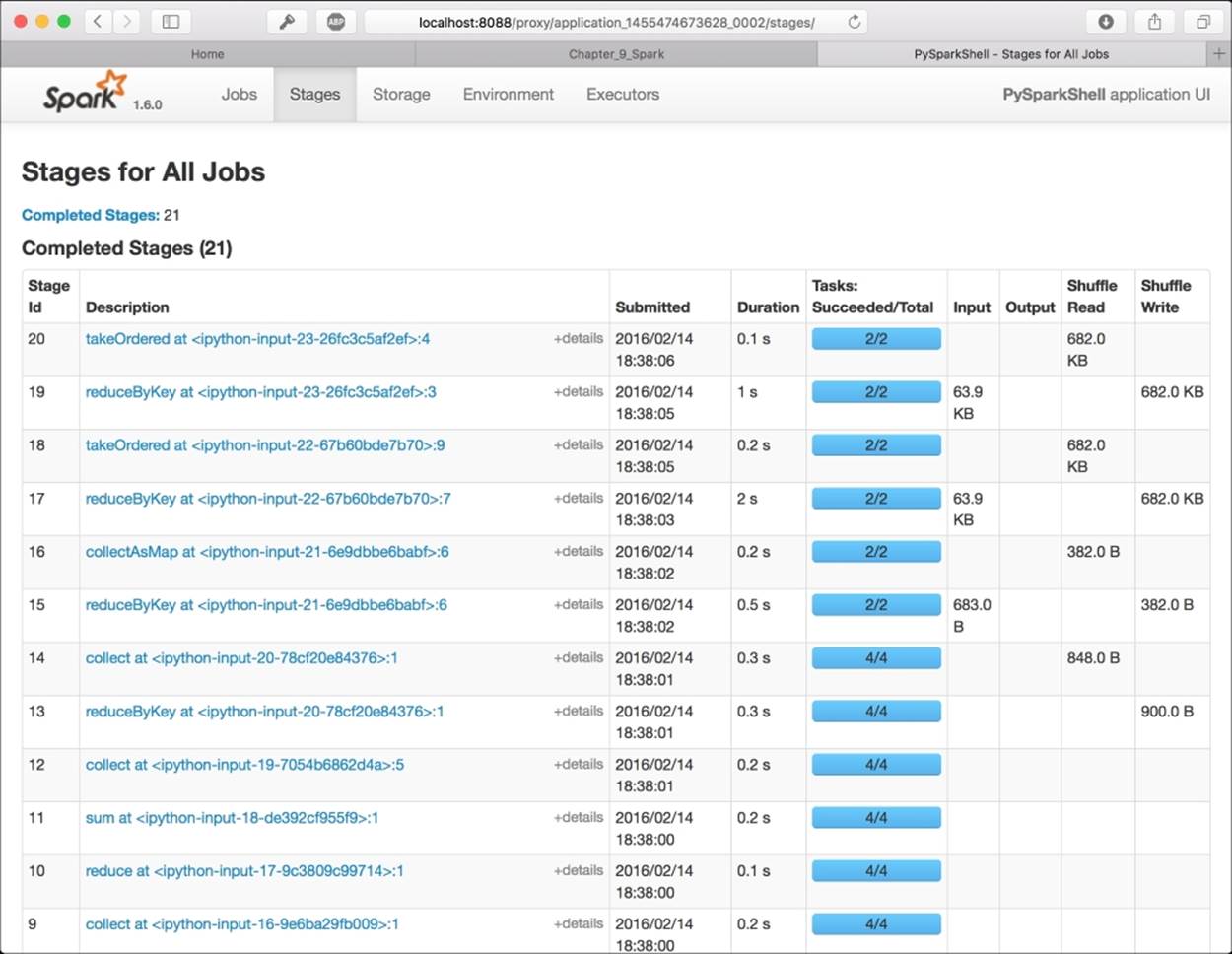Open collectAsMap stage 16 description link
The image size is (1232, 954).
click(267, 552)
